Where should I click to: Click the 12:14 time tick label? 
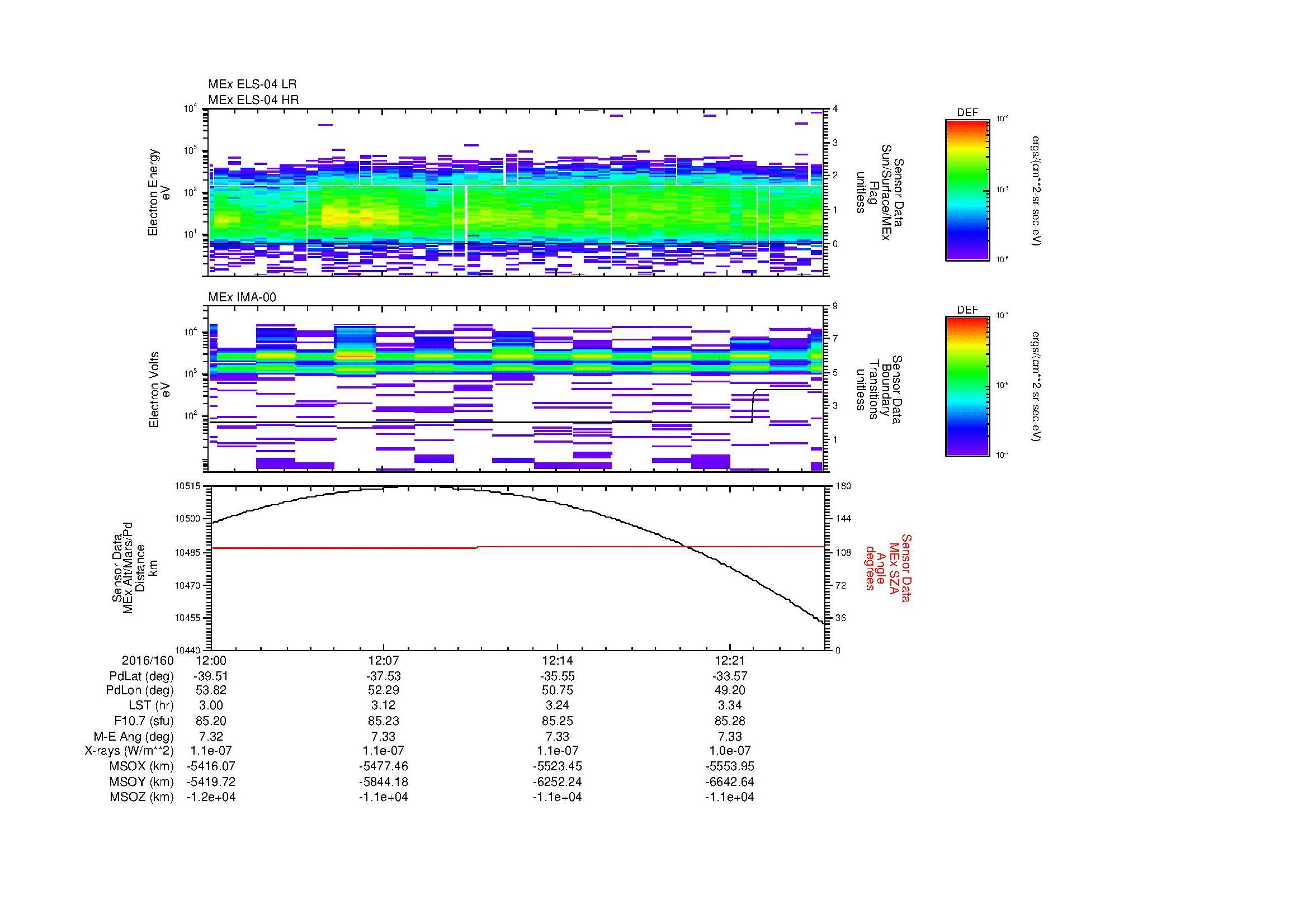557,661
